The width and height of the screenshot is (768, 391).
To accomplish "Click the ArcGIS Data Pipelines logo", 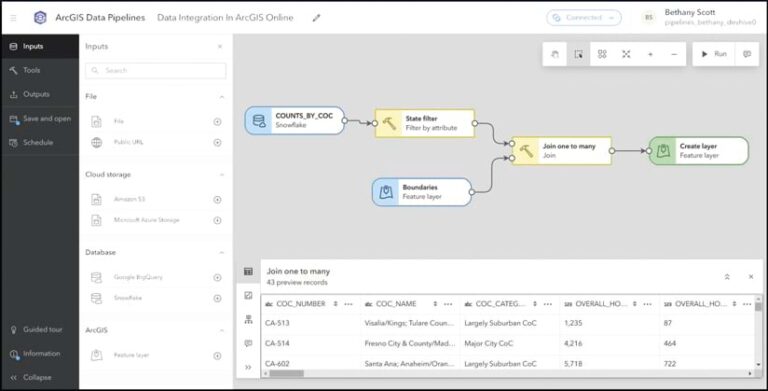I will [x=40, y=18].
